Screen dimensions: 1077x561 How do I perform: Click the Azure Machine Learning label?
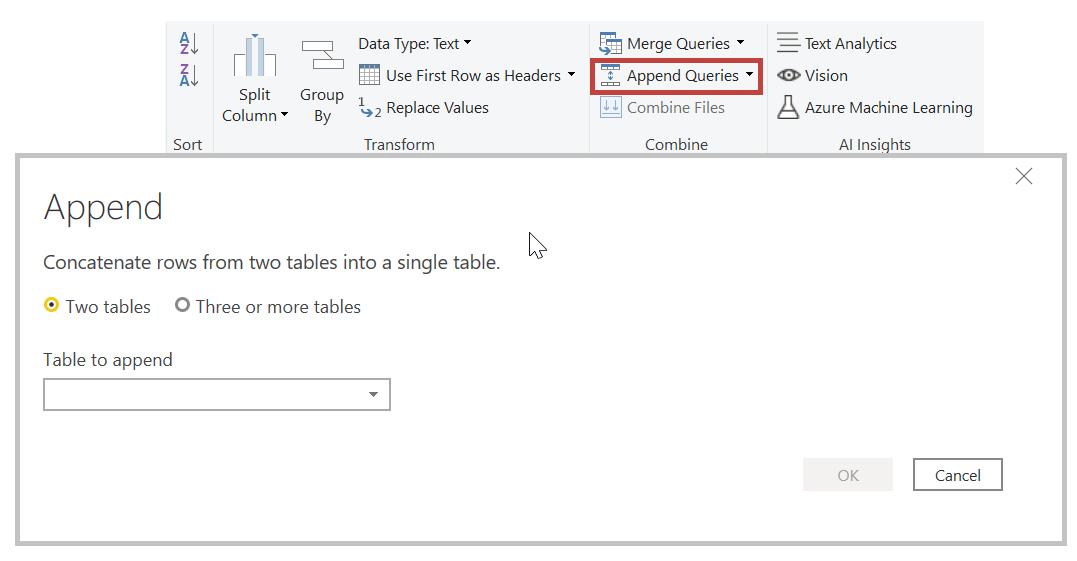[889, 108]
